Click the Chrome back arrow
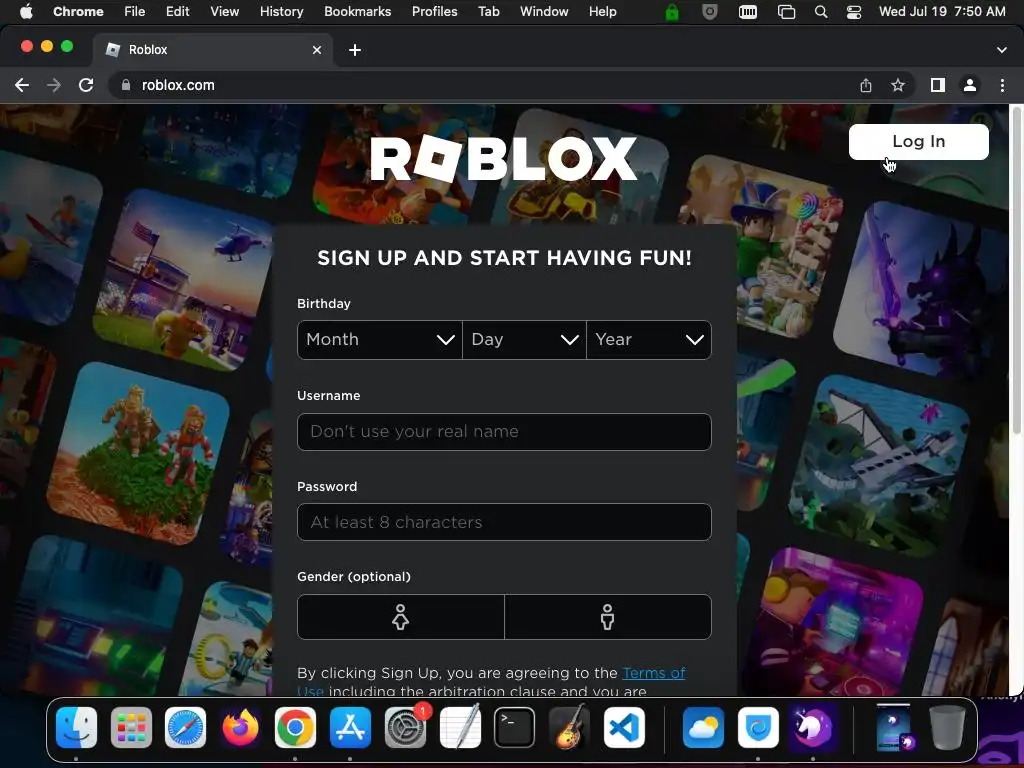 [22, 85]
